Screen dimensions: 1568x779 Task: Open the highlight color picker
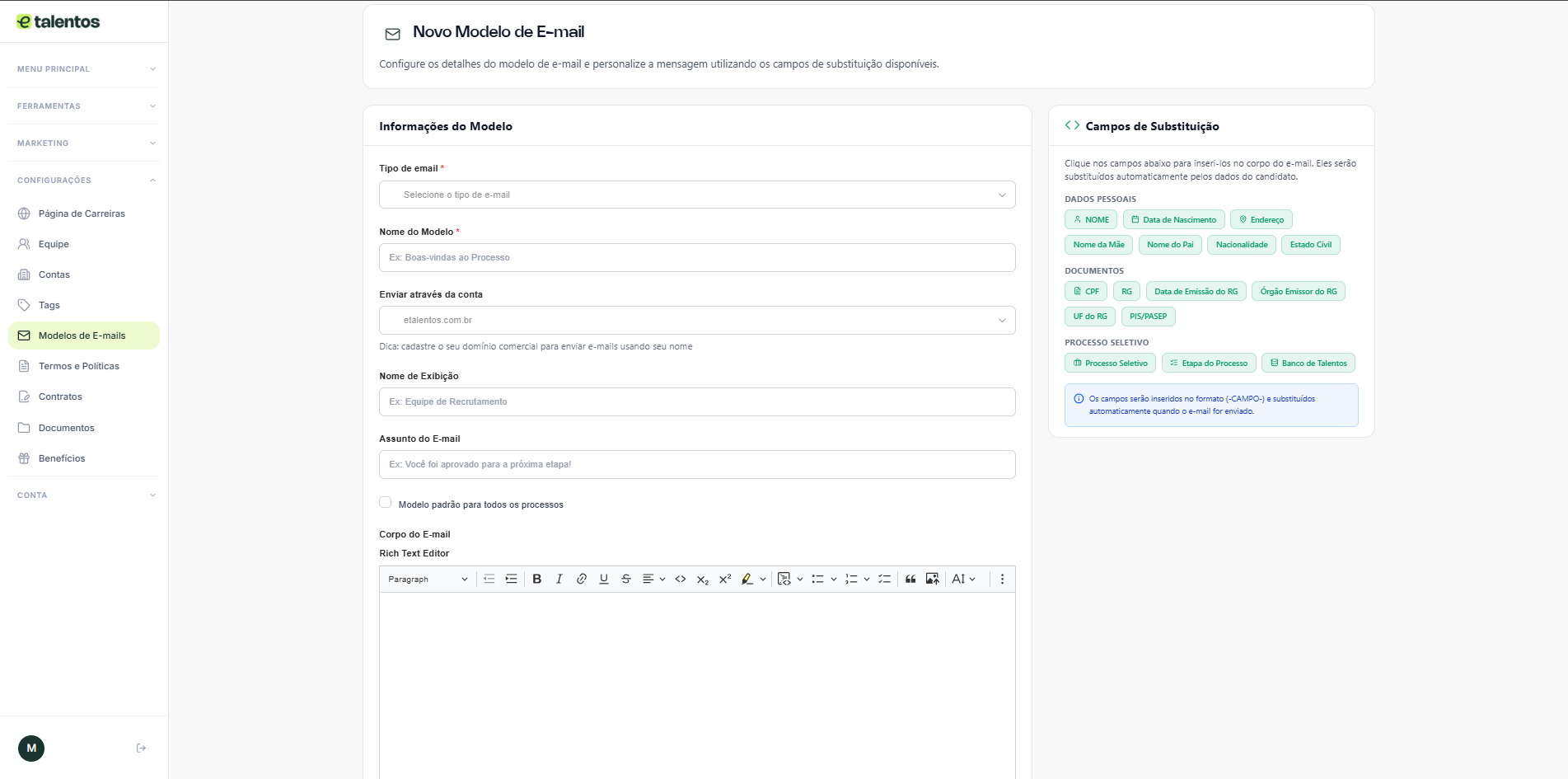click(762, 580)
